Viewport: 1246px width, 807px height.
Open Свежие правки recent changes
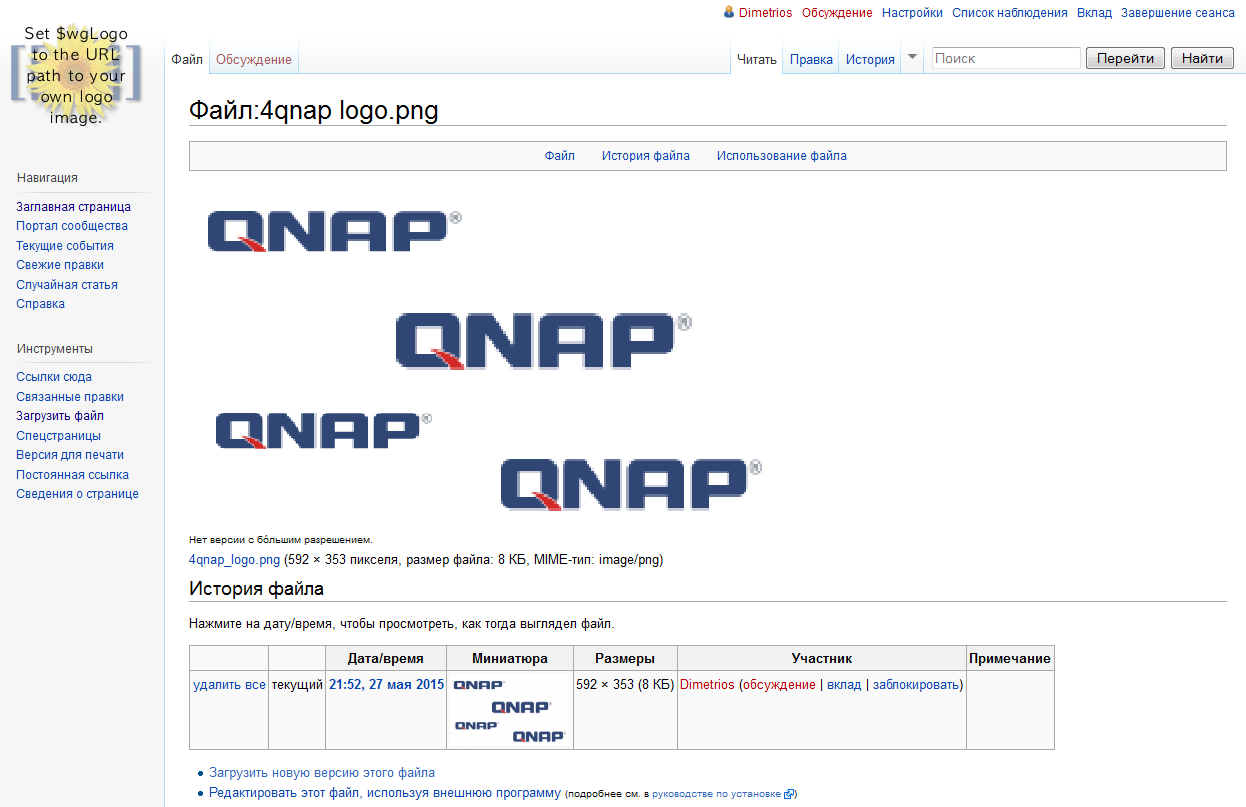[x=60, y=265]
